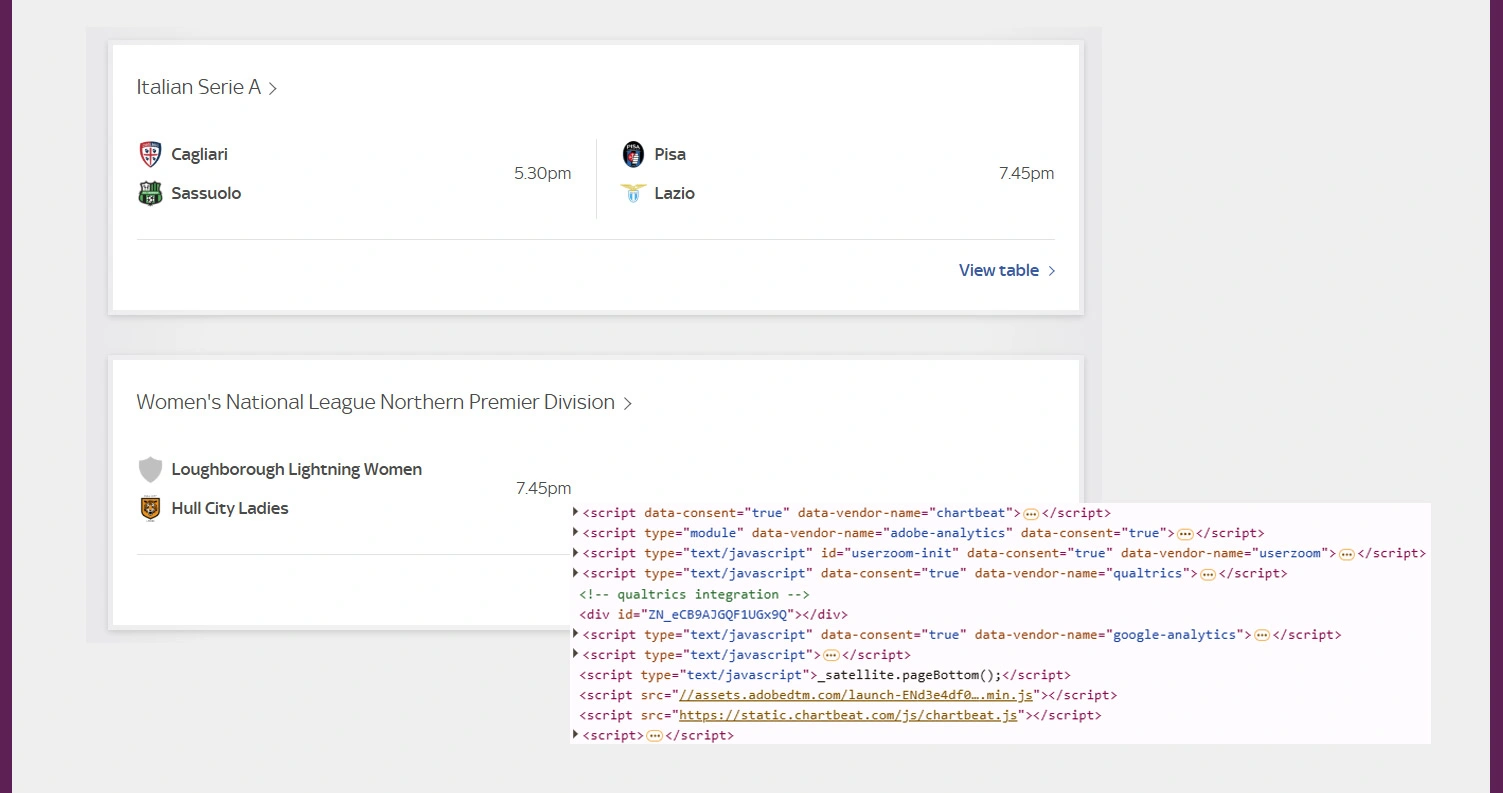Expand the Women's National League heading chevron
Screen dimensions: 1503x793
[x=628, y=403]
